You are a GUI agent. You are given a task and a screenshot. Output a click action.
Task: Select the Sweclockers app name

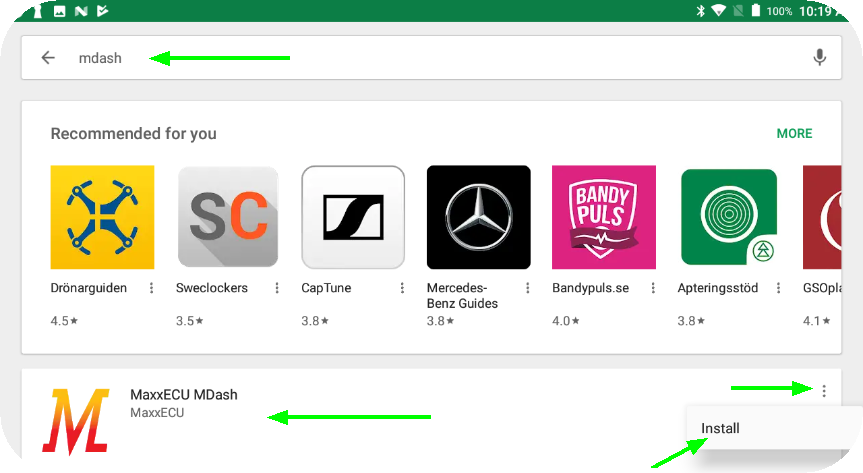212,288
